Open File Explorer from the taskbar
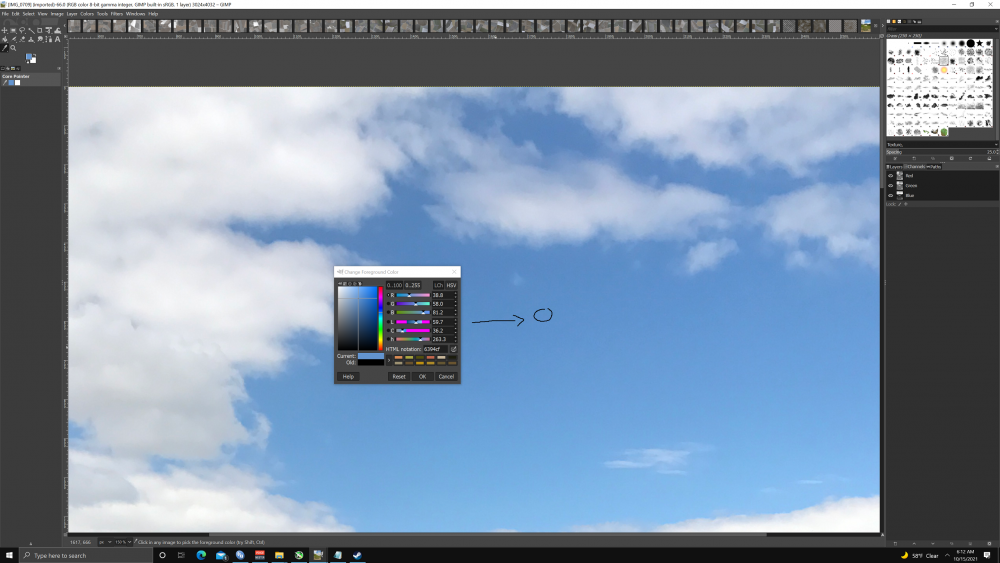This screenshot has width=1000, height=563. (x=279, y=555)
